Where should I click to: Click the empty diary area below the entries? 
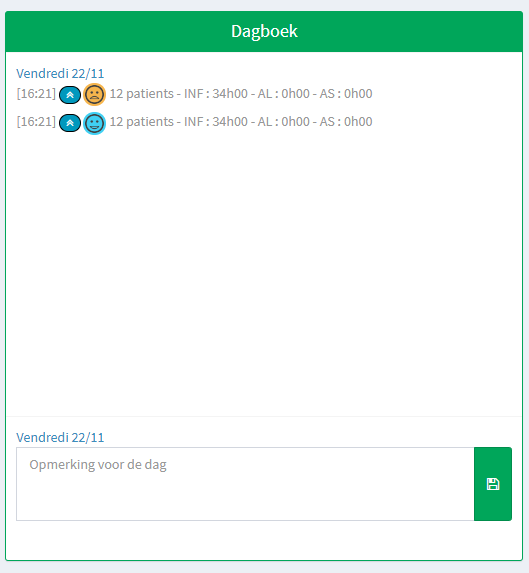click(x=264, y=274)
